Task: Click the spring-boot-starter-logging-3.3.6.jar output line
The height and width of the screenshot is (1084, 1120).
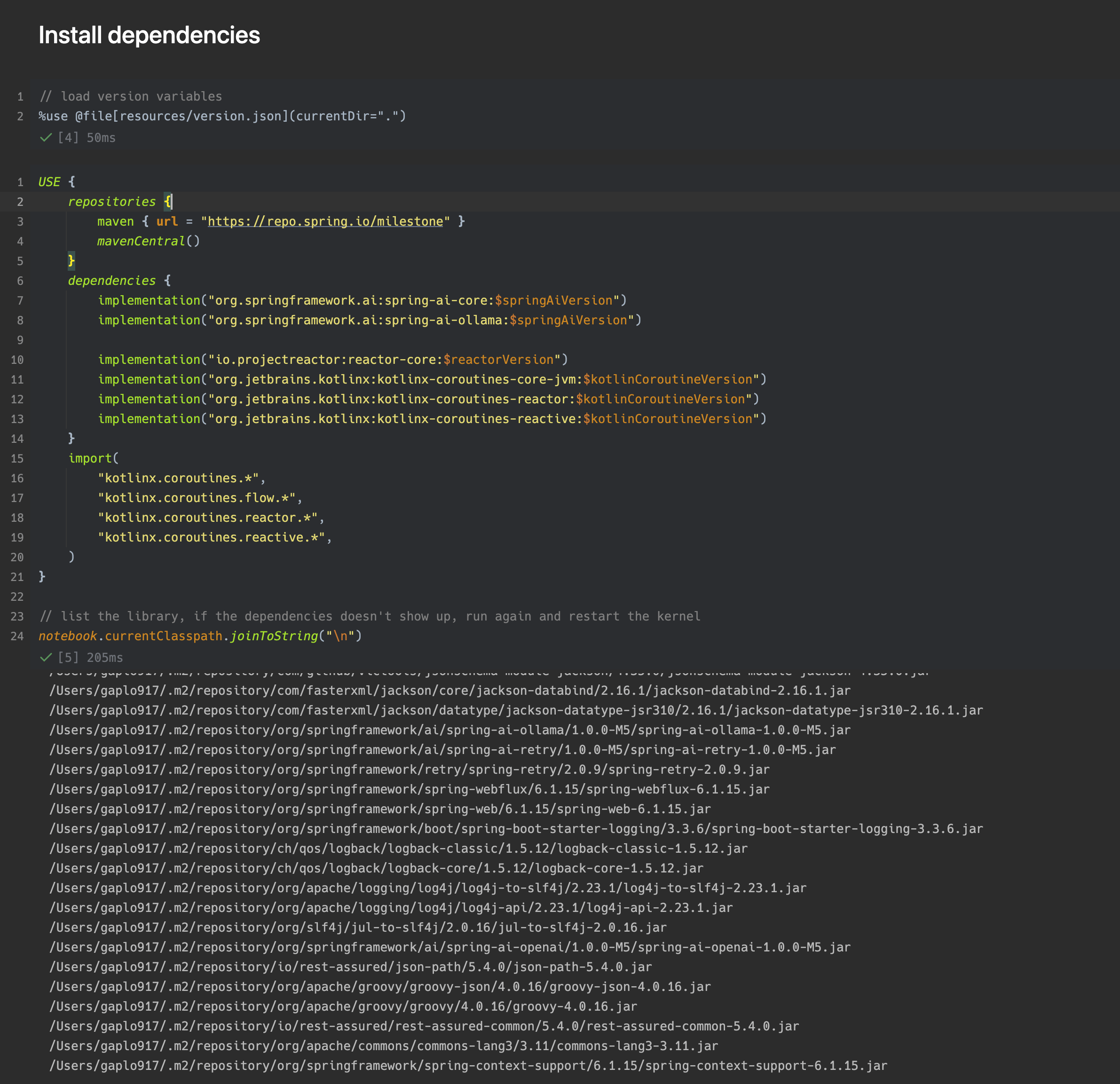Action: click(x=516, y=829)
